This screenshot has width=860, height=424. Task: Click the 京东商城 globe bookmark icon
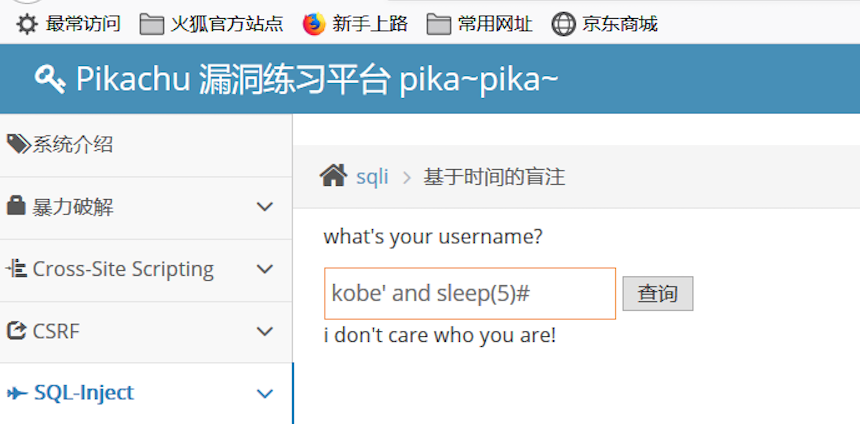[x=563, y=24]
